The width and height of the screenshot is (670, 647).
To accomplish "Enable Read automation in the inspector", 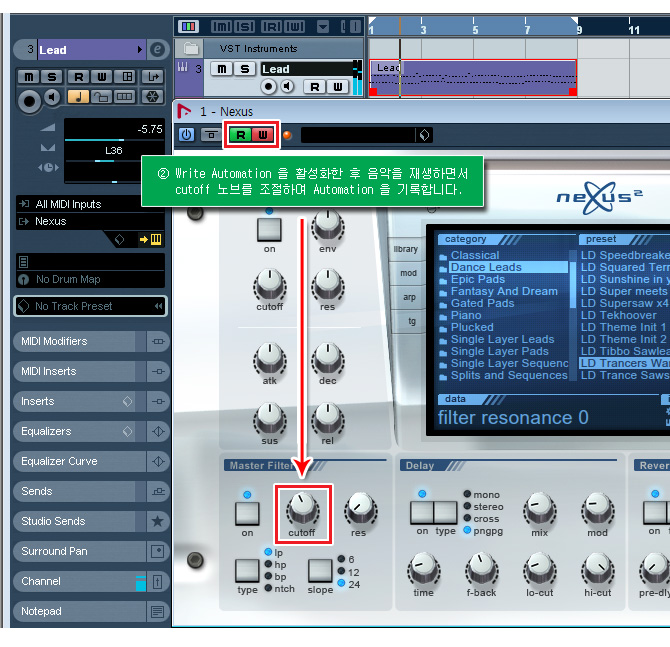I will click(x=79, y=77).
